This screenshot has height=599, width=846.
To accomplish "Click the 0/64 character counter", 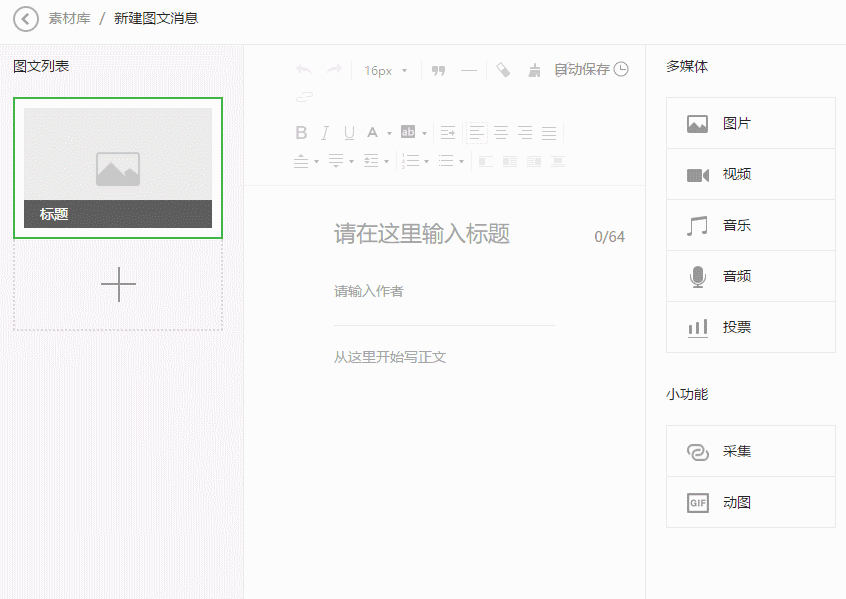I will pyautogui.click(x=609, y=237).
